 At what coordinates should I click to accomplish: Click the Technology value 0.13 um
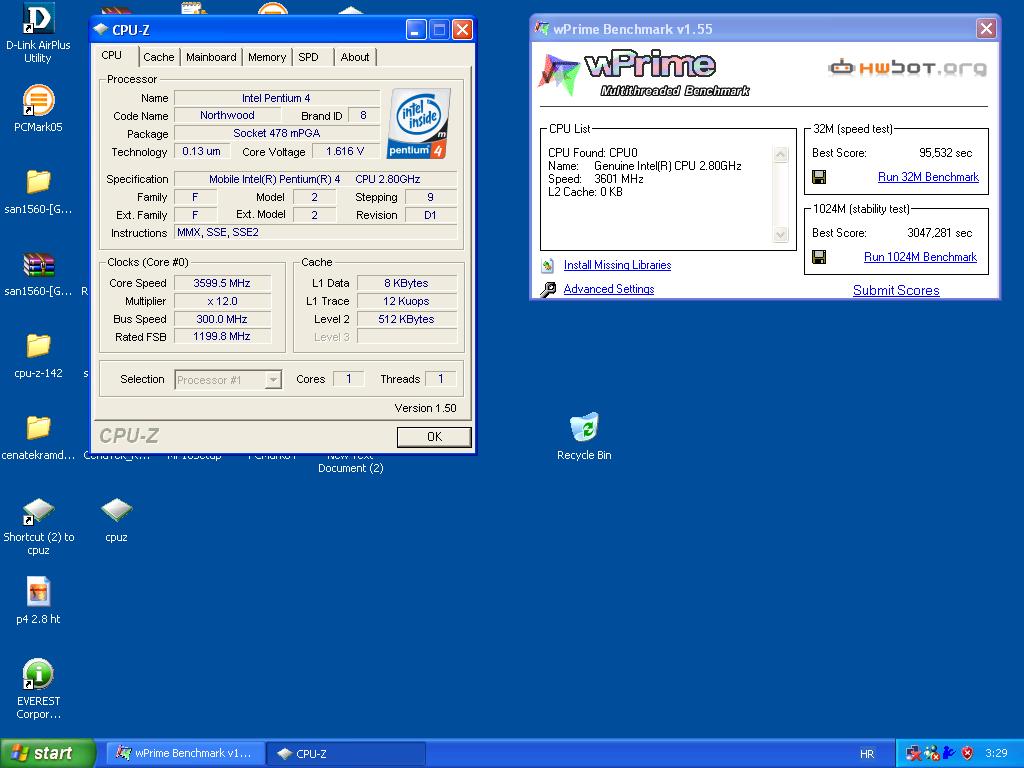[x=201, y=152]
